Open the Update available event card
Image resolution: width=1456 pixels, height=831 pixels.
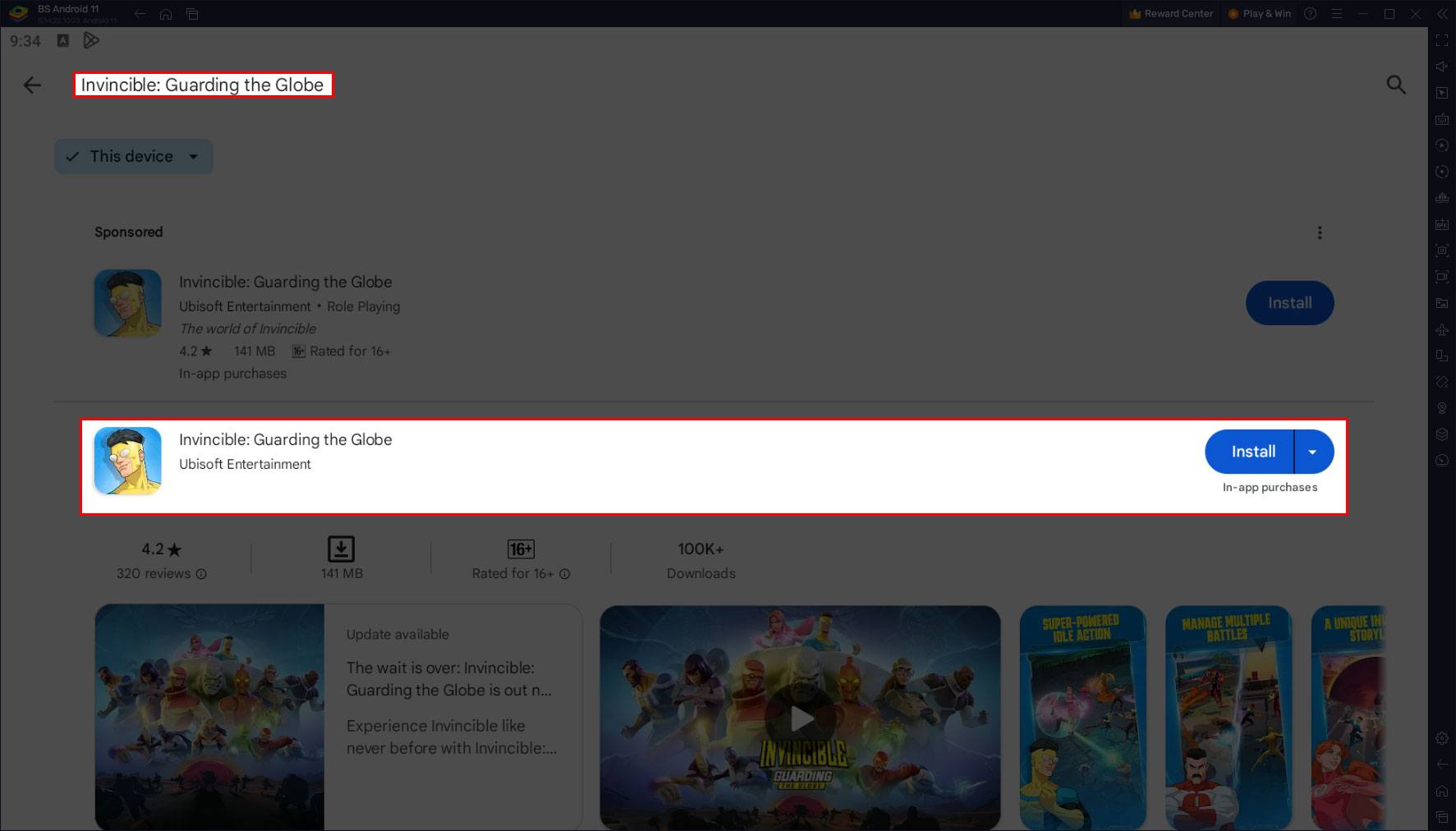338,718
